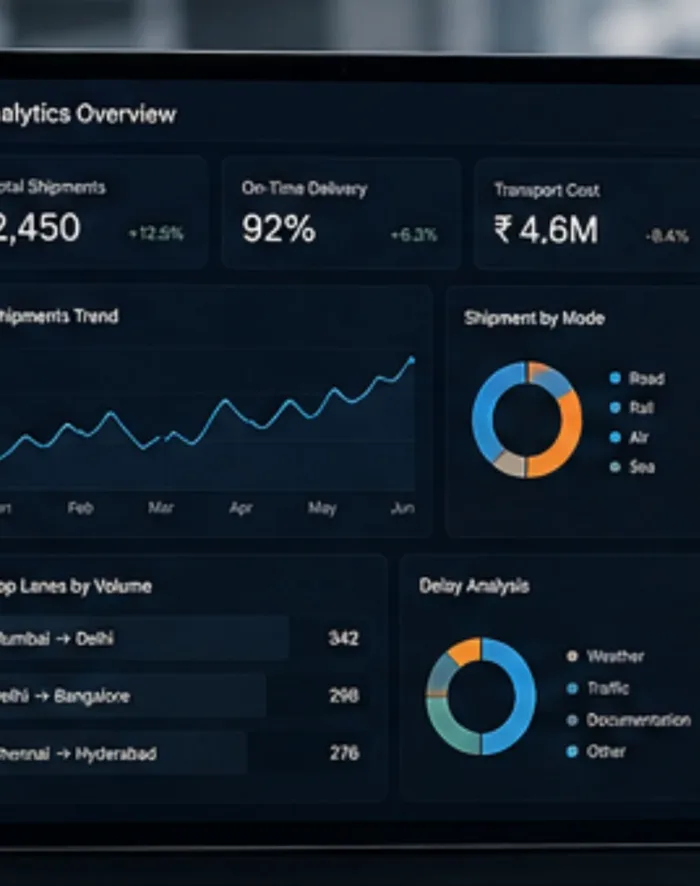Select the Chennai → Hyderabad lane bar
The width and height of the screenshot is (700, 886).
[123, 753]
